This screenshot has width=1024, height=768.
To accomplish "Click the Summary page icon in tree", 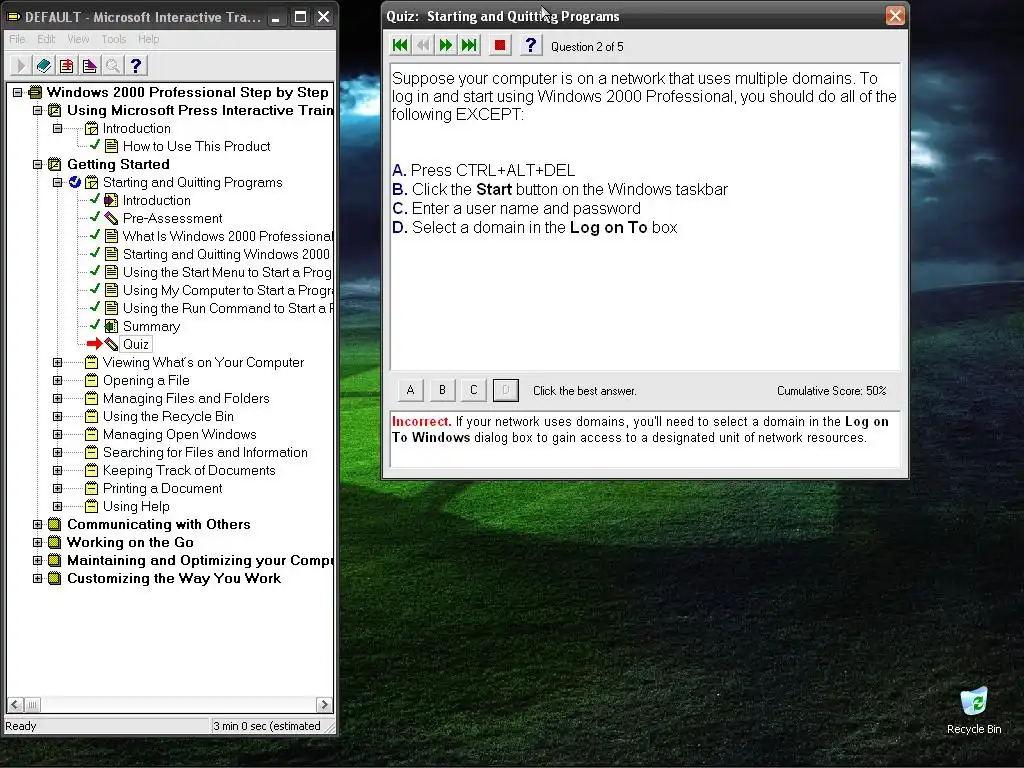I will [x=112, y=327].
